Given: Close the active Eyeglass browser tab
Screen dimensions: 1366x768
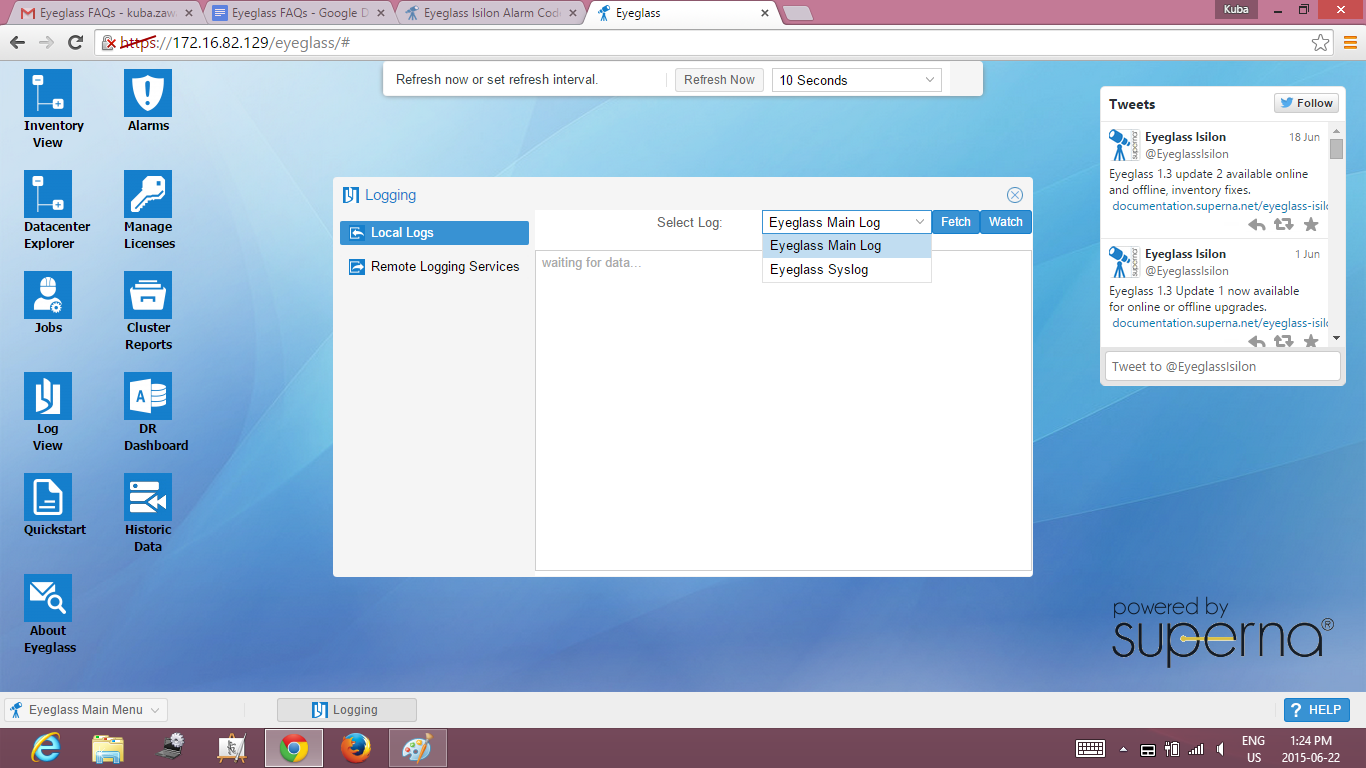Looking at the screenshot, I should click(765, 13).
